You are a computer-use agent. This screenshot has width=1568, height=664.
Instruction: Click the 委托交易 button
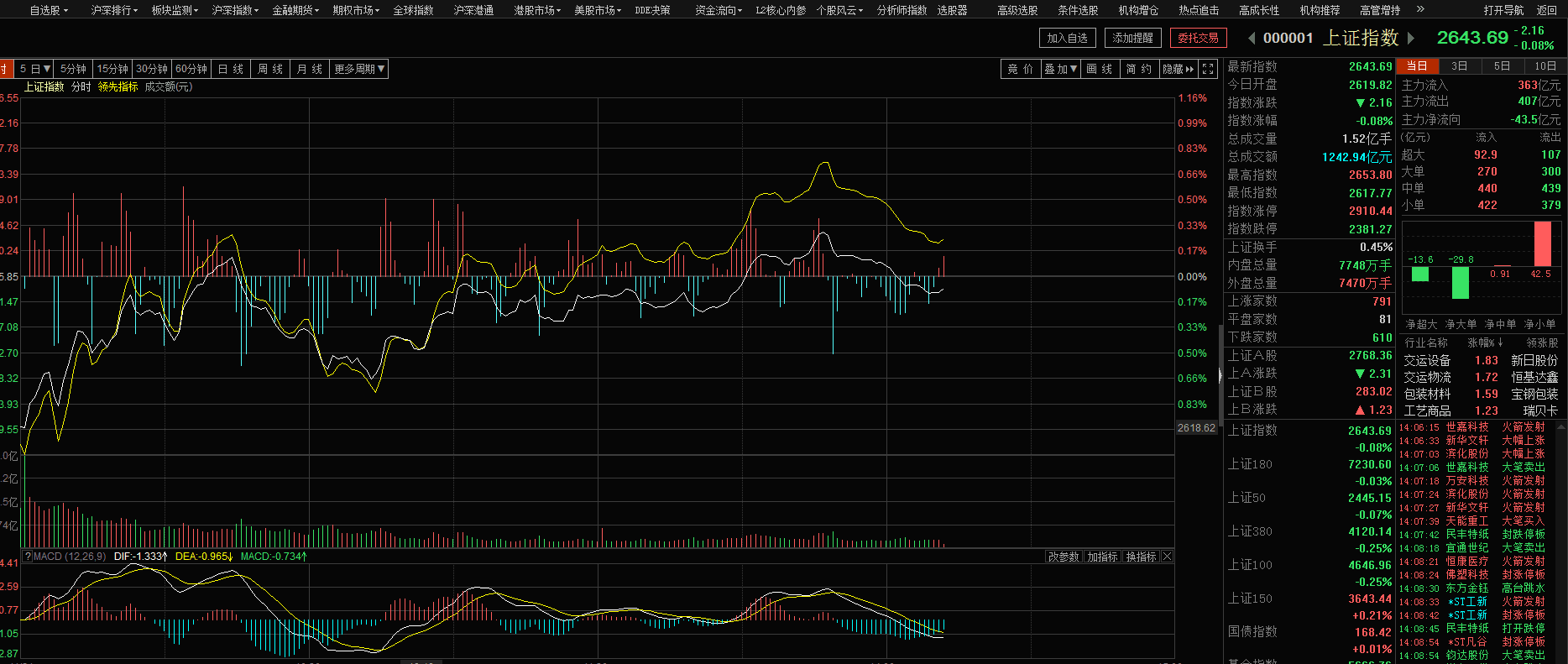1199,38
